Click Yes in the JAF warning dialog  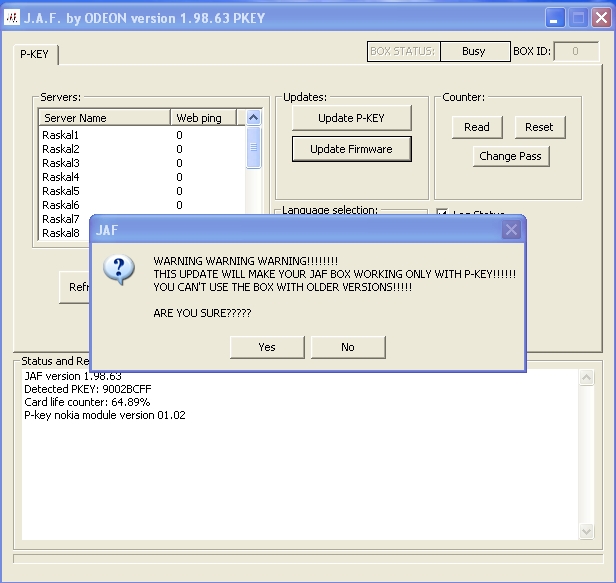[267, 347]
